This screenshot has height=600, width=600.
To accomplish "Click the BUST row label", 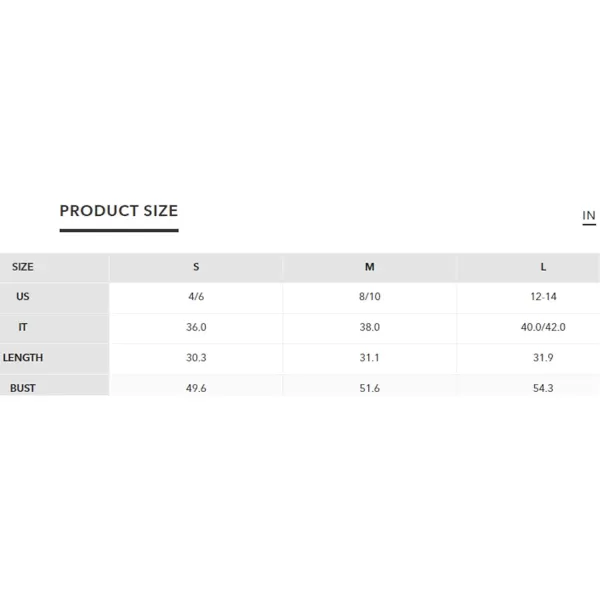I will pyautogui.click(x=23, y=388).
